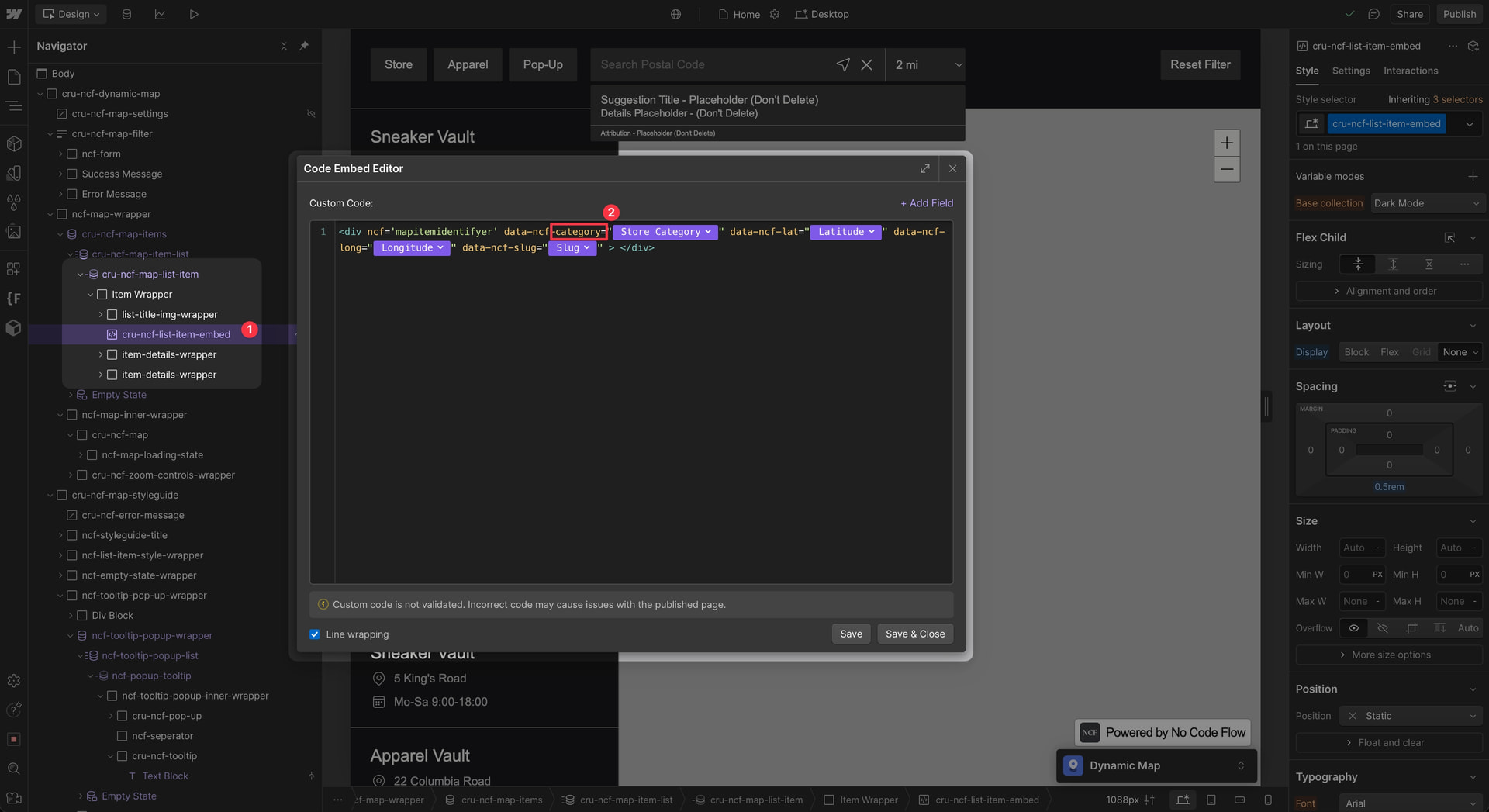
Task: Expand Float and clear section
Action: pos(1389,743)
